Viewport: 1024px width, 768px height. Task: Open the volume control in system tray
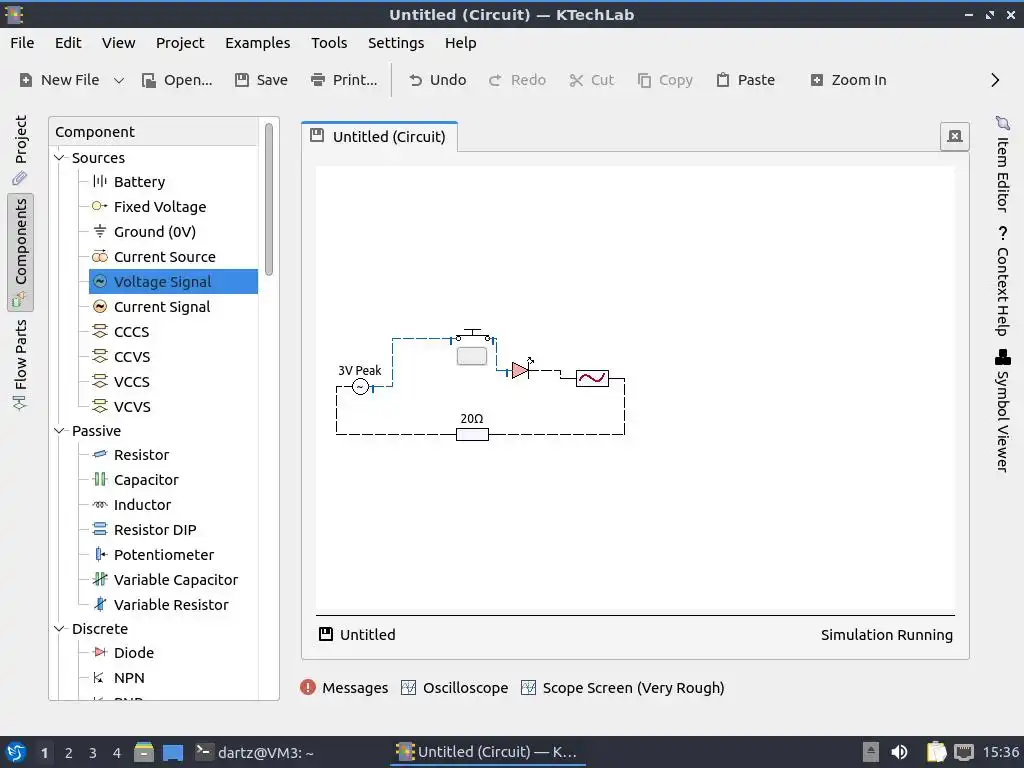point(899,752)
